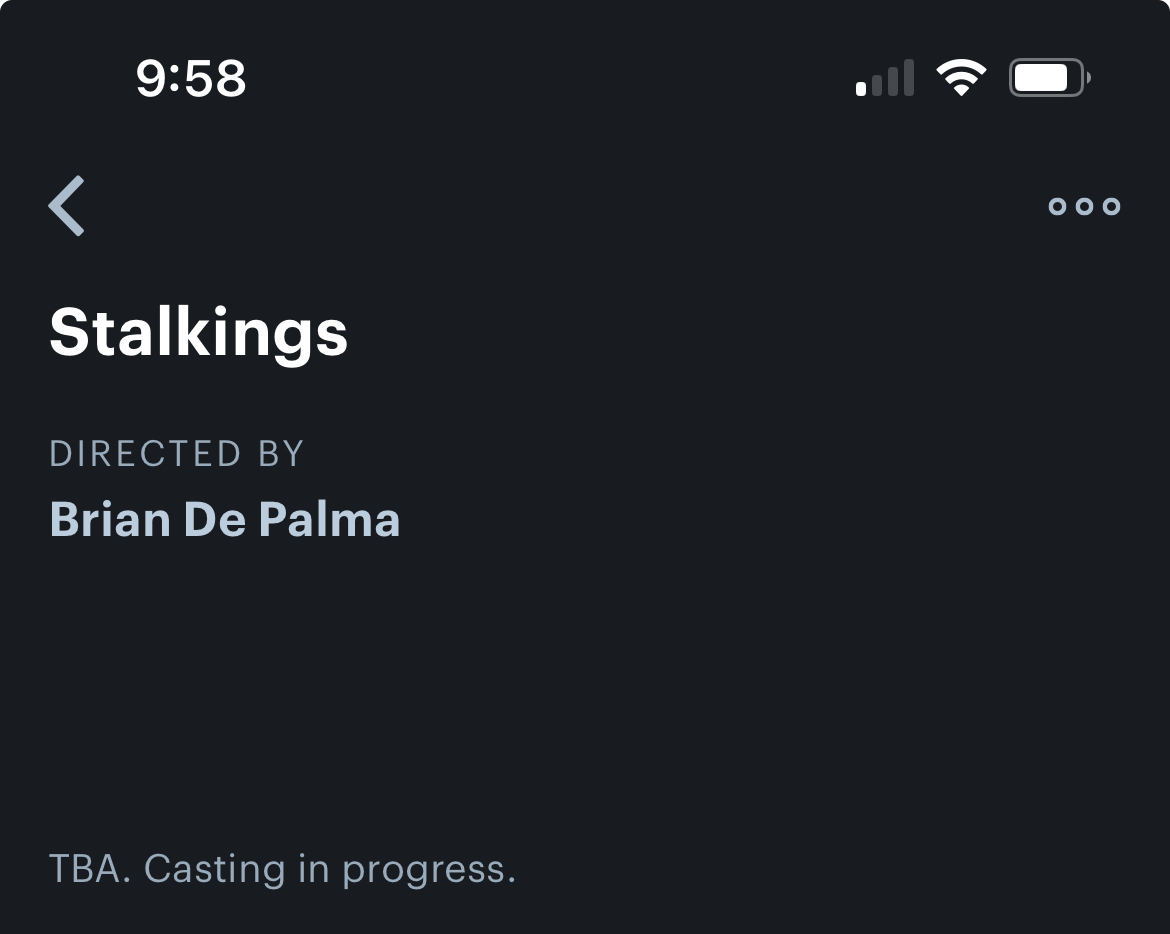Open the three-dot more options menu
This screenshot has width=1170, height=934.
coord(1084,206)
